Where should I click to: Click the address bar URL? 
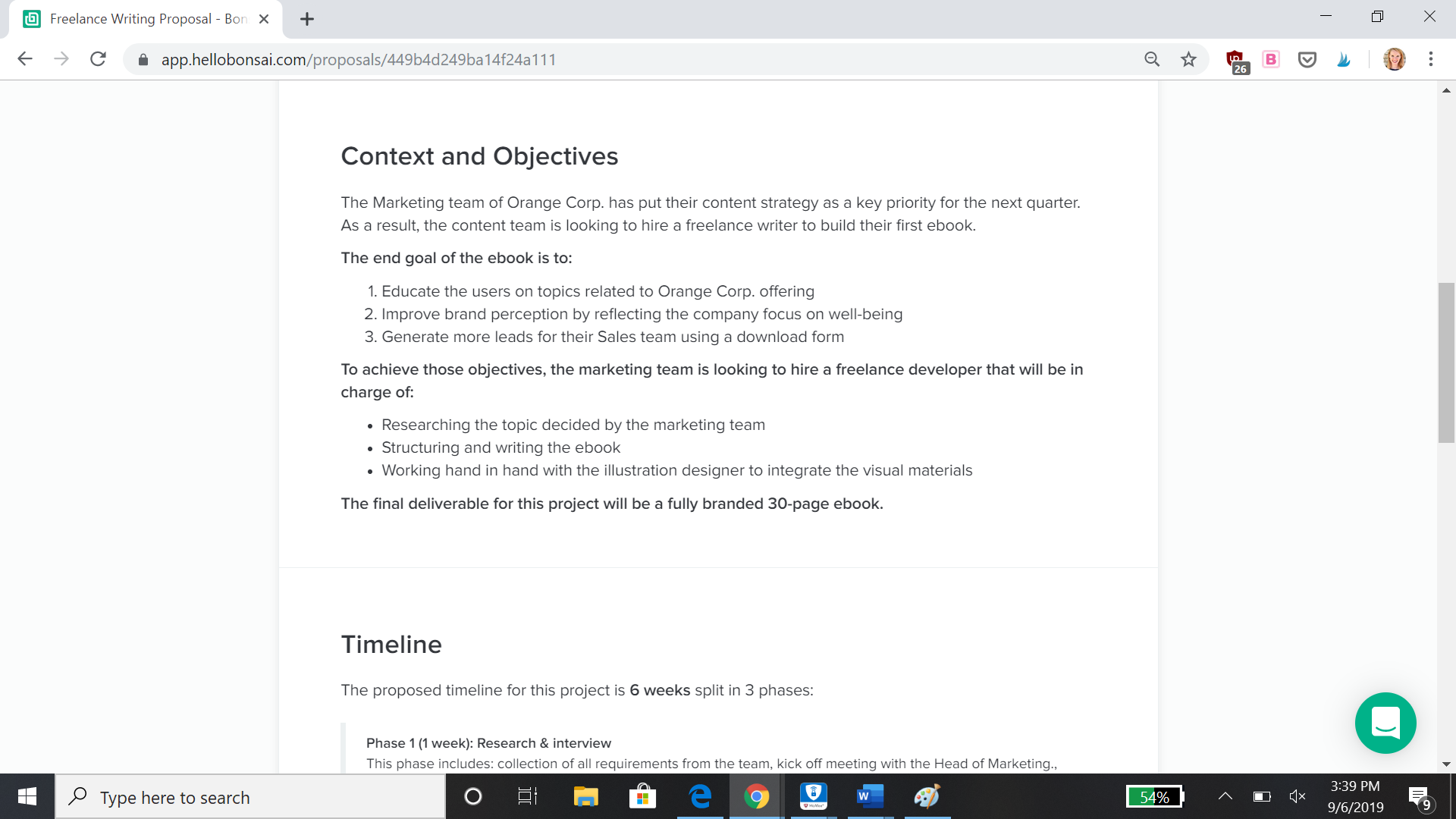click(358, 59)
